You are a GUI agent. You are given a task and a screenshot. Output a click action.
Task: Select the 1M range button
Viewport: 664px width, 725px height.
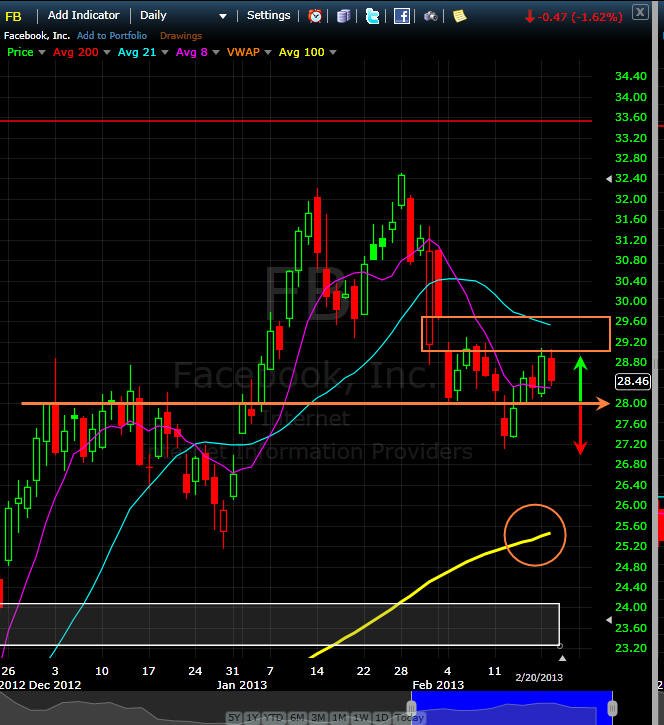point(339,718)
